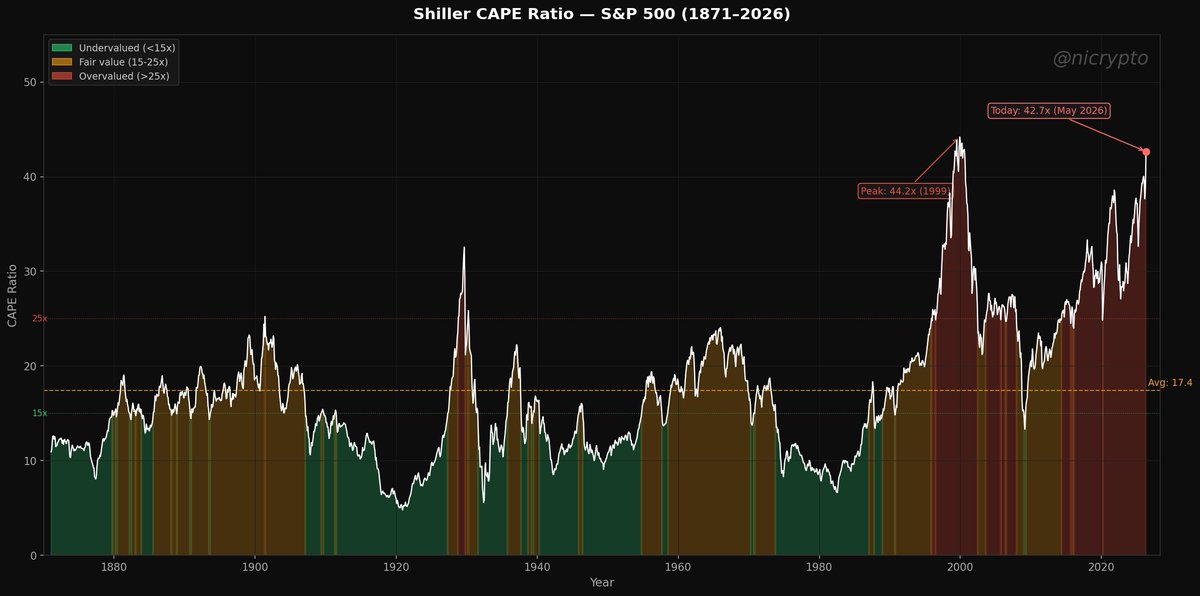Click the y-axis tick label 50
This screenshot has width=1200, height=596.
pos(30,82)
